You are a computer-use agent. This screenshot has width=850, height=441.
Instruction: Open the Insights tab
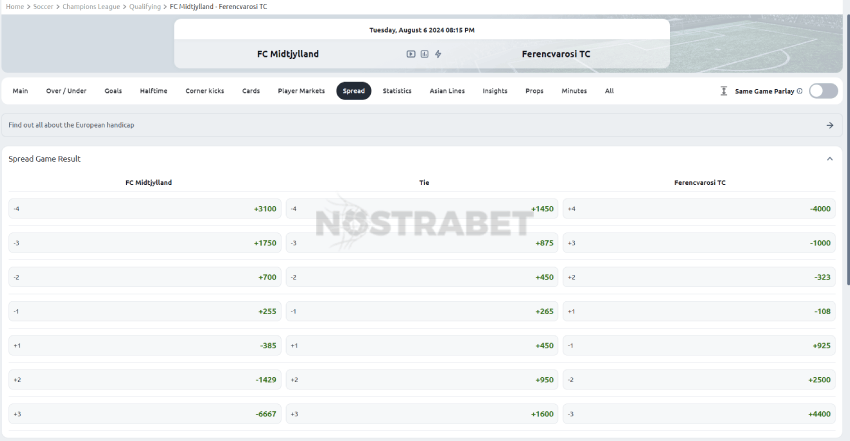coord(495,91)
